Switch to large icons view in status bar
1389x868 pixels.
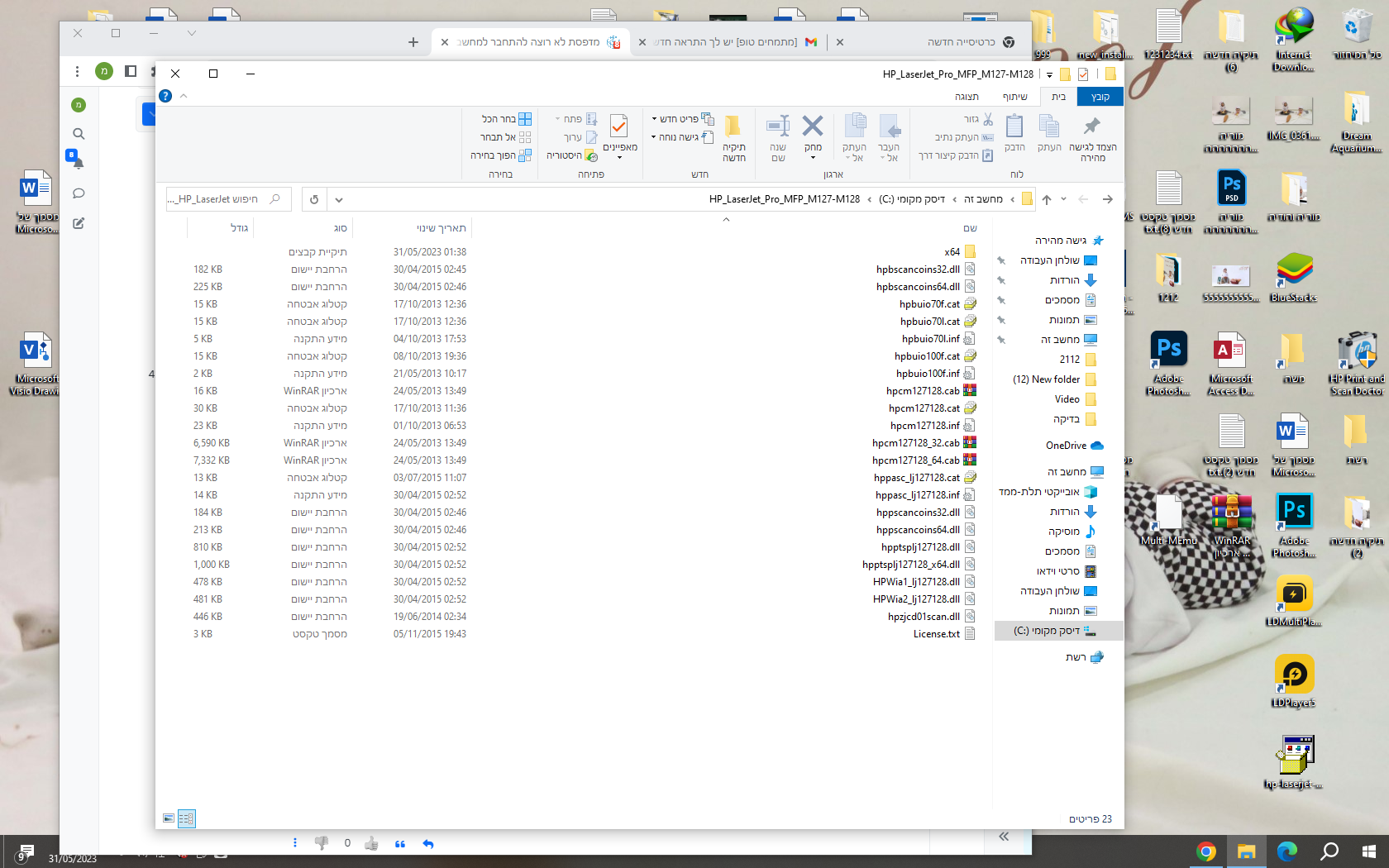coord(169,818)
